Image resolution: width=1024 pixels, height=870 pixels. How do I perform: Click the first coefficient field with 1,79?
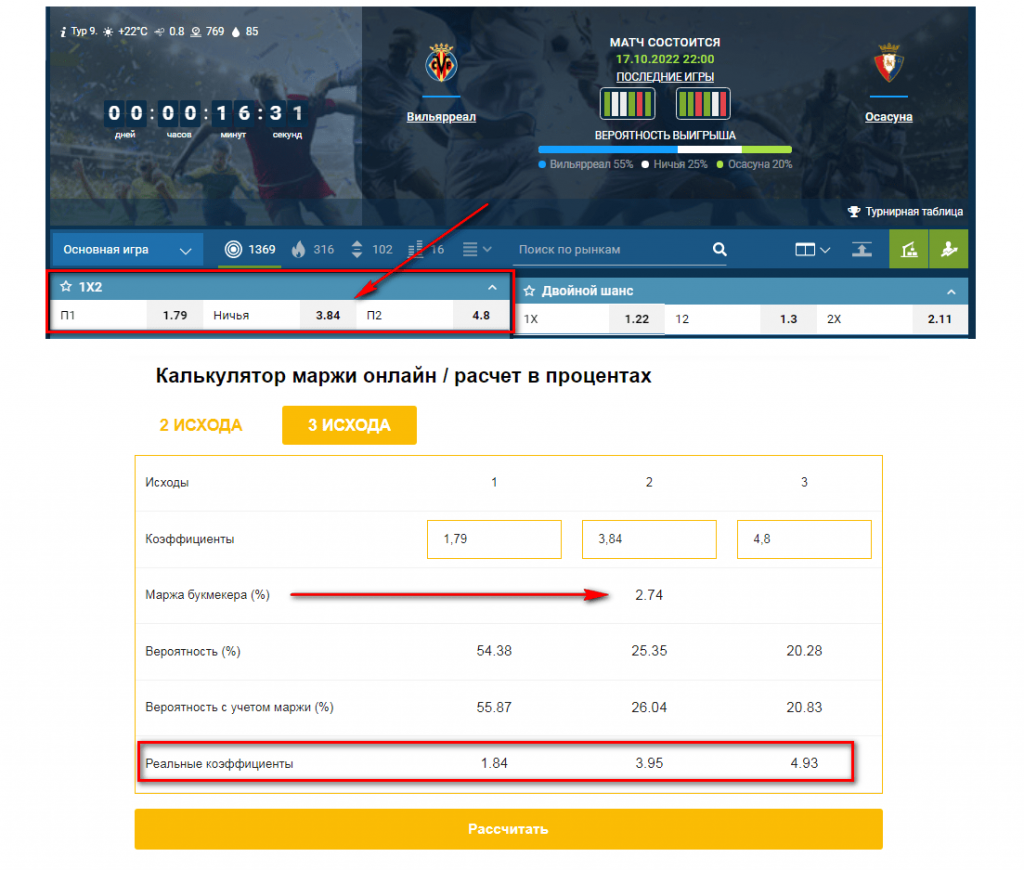[x=494, y=539]
